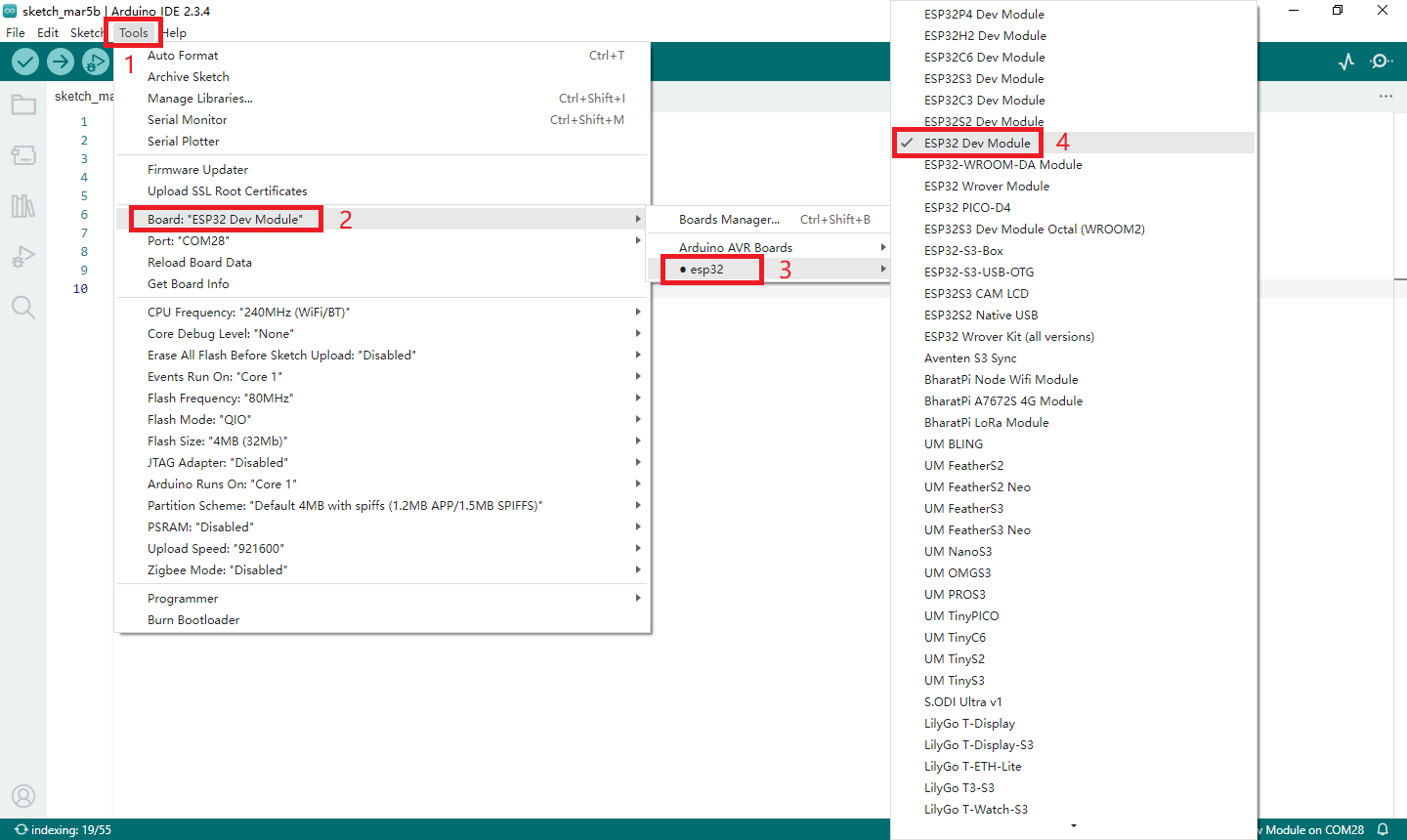Select UM FeatherS2 Neo board
Image resolution: width=1407 pixels, height=840 pixels.
[x=1074, y=487]
